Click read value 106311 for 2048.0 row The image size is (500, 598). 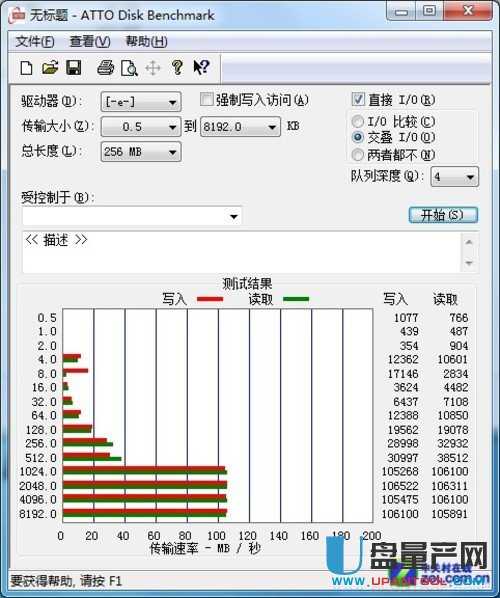pyautogui.click(x=449, y=486)
